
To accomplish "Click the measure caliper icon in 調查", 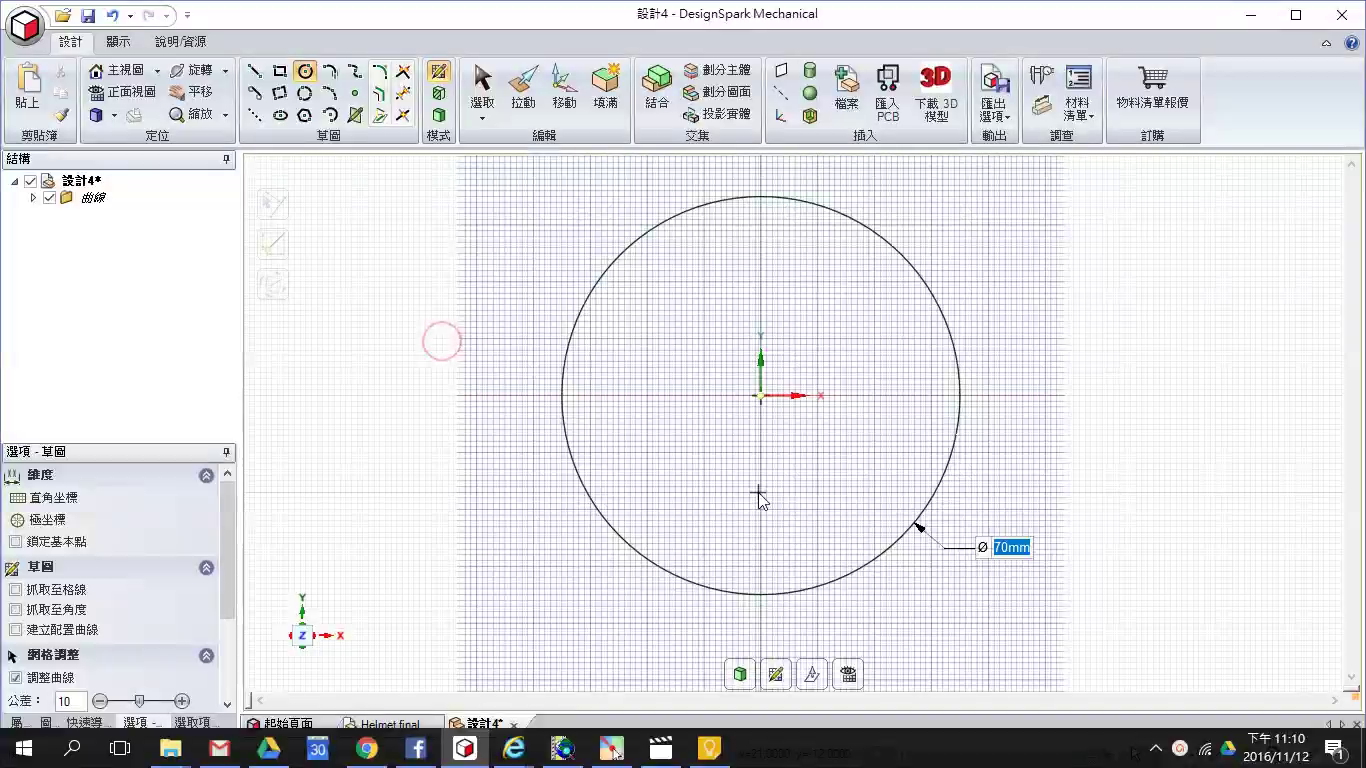I will coord(1042,75).
